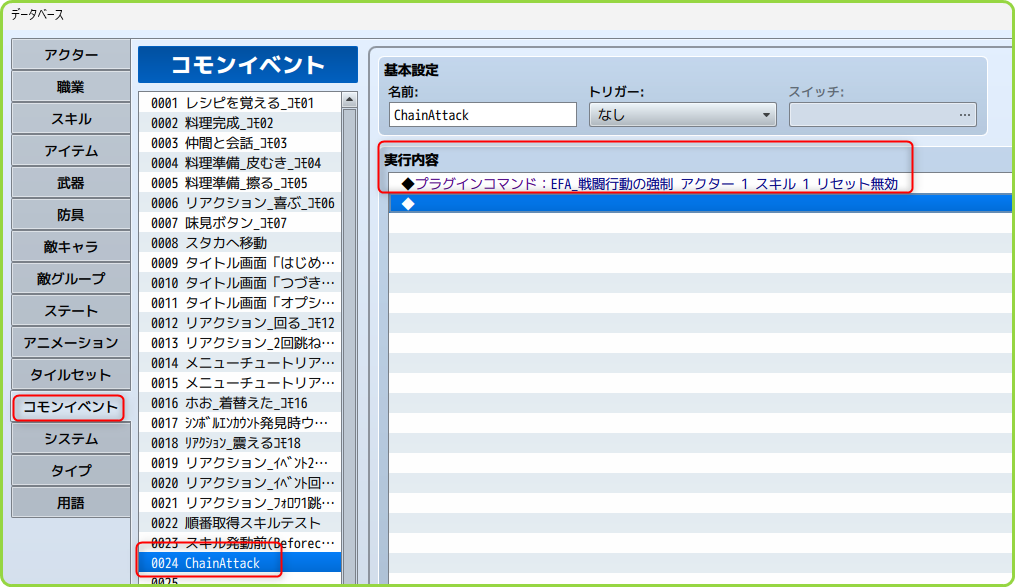
Task: Select the コモンイベント tab
Action: click(71, 406)
